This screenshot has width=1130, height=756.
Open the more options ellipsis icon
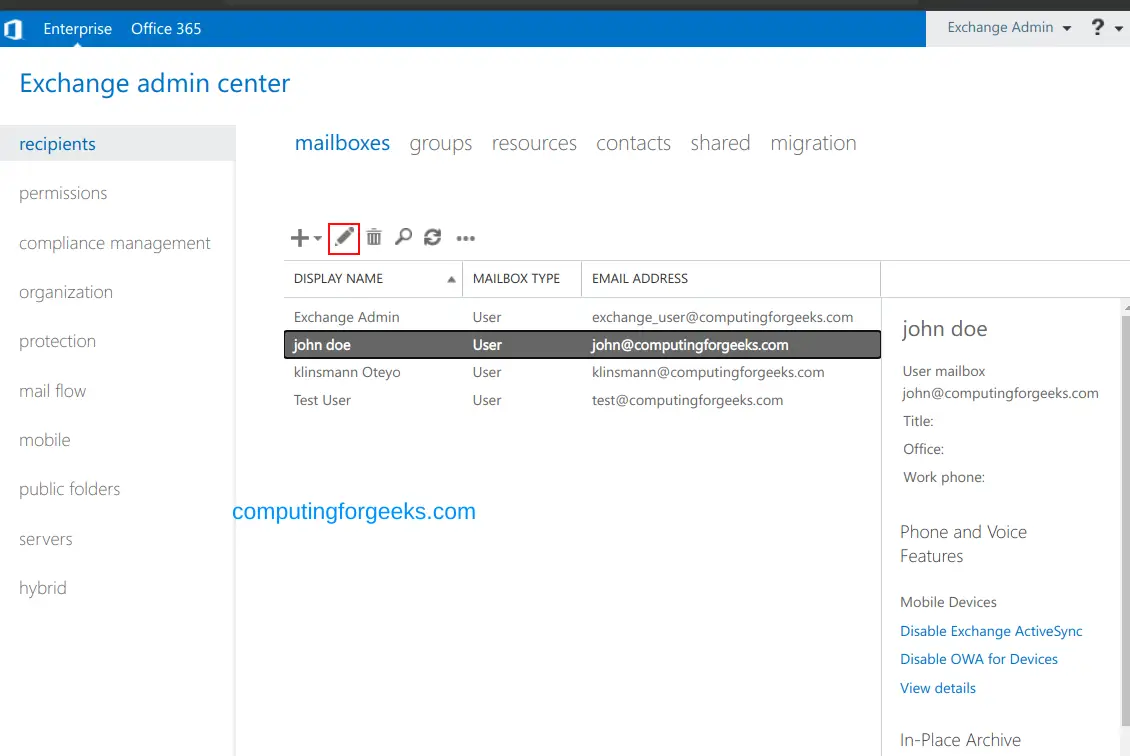pyautogui.click(x=465, y=239)
